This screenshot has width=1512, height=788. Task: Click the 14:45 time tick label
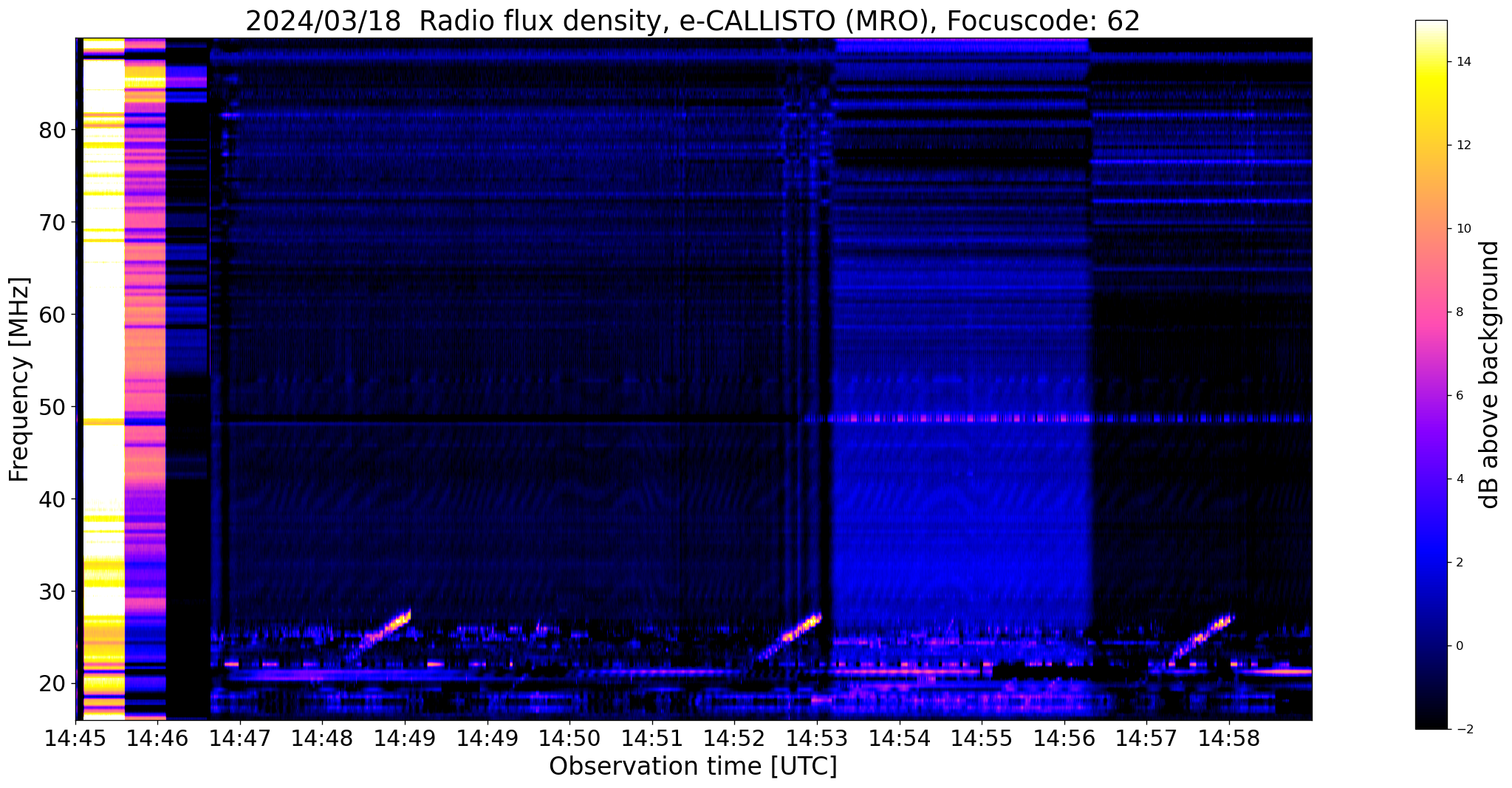tap(76, 739)
